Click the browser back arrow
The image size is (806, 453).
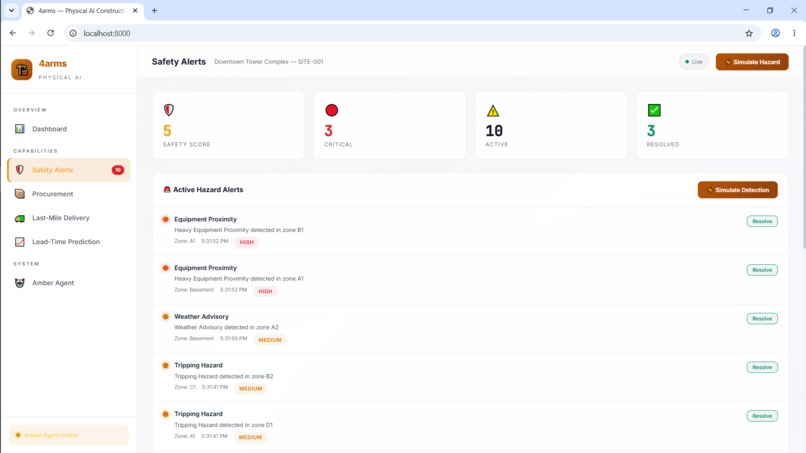(13, 33)
